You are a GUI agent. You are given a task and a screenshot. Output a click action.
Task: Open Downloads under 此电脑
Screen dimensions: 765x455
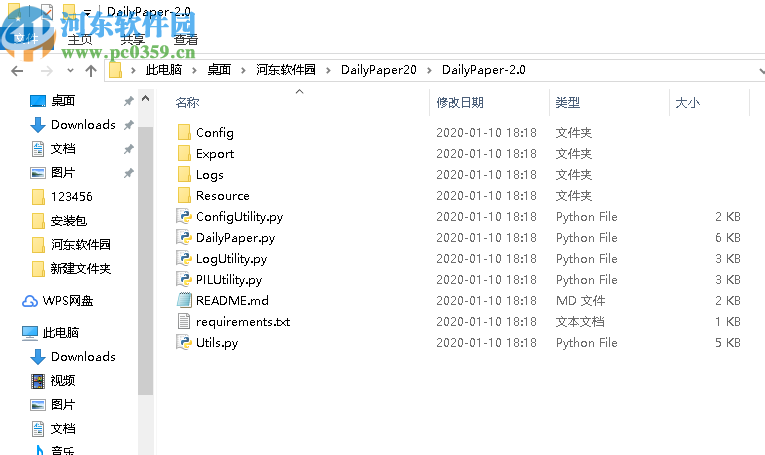73,356
